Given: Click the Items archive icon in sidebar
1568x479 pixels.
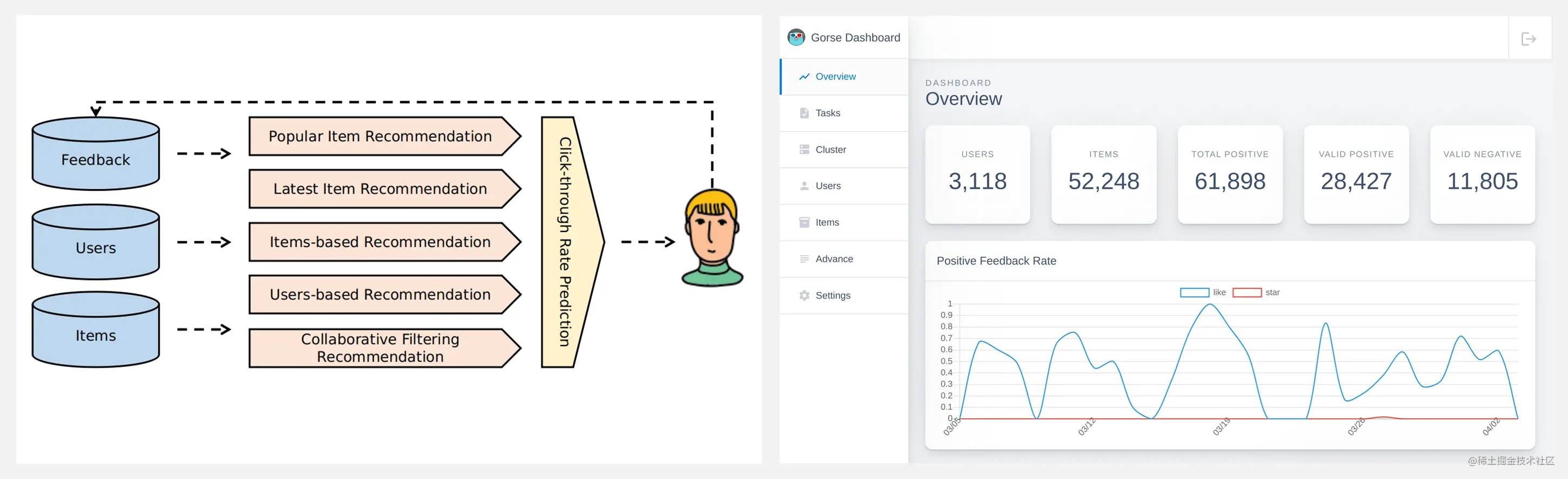Looking at the screenshot, I should (804, 222).
